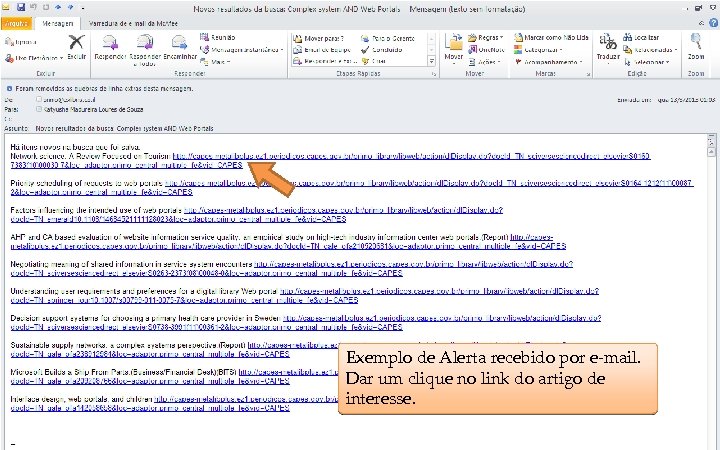Image resolution: width=720 pixels, height=450 pixels.
Task: Switch to the Mensagem tab
Action: click(x=57, y=23)
